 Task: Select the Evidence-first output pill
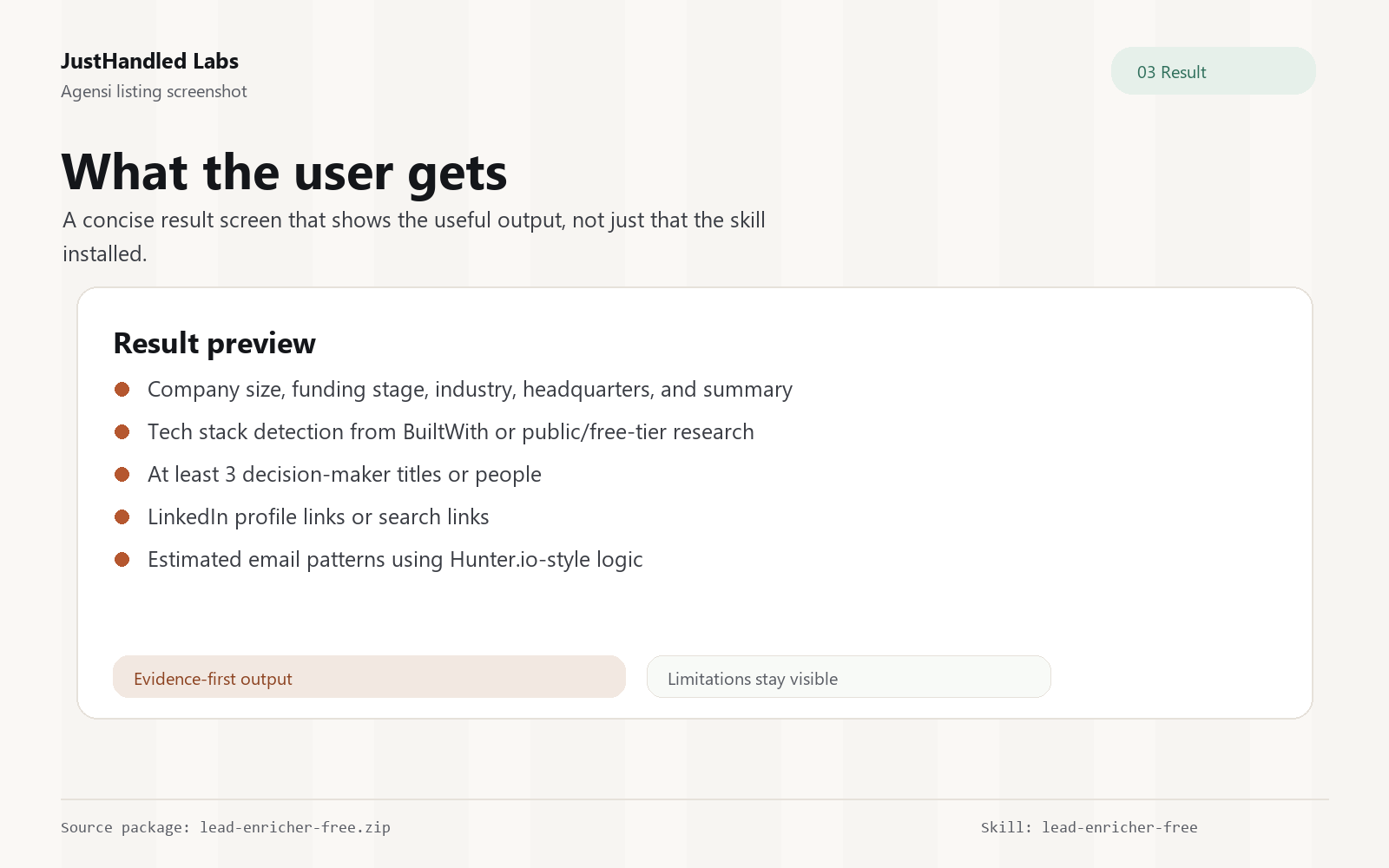[369, 677]
